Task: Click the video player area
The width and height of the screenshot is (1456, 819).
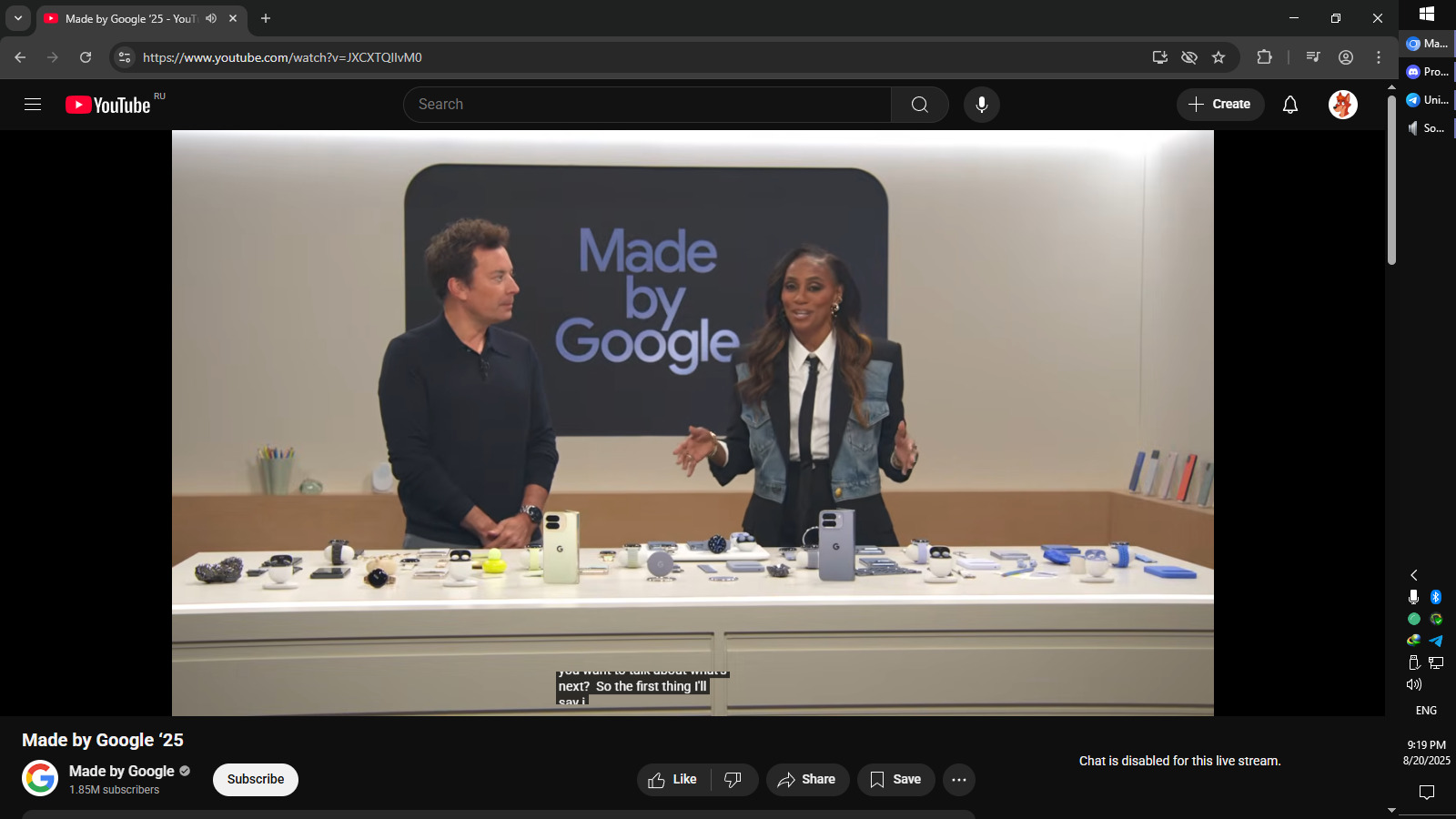Action: 693,423
